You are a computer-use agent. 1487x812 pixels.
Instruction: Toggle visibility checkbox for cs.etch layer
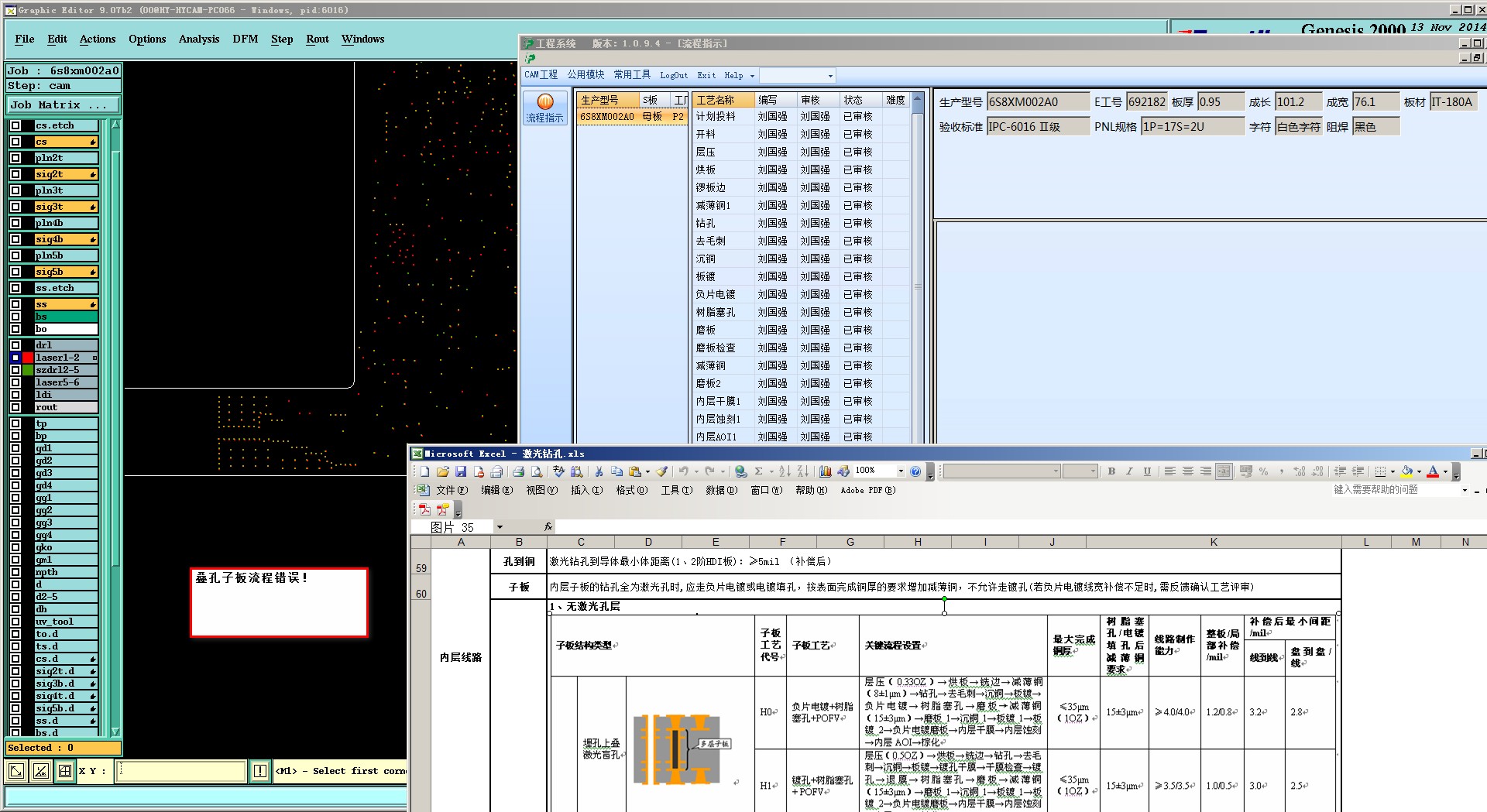(x=15, y=125)
